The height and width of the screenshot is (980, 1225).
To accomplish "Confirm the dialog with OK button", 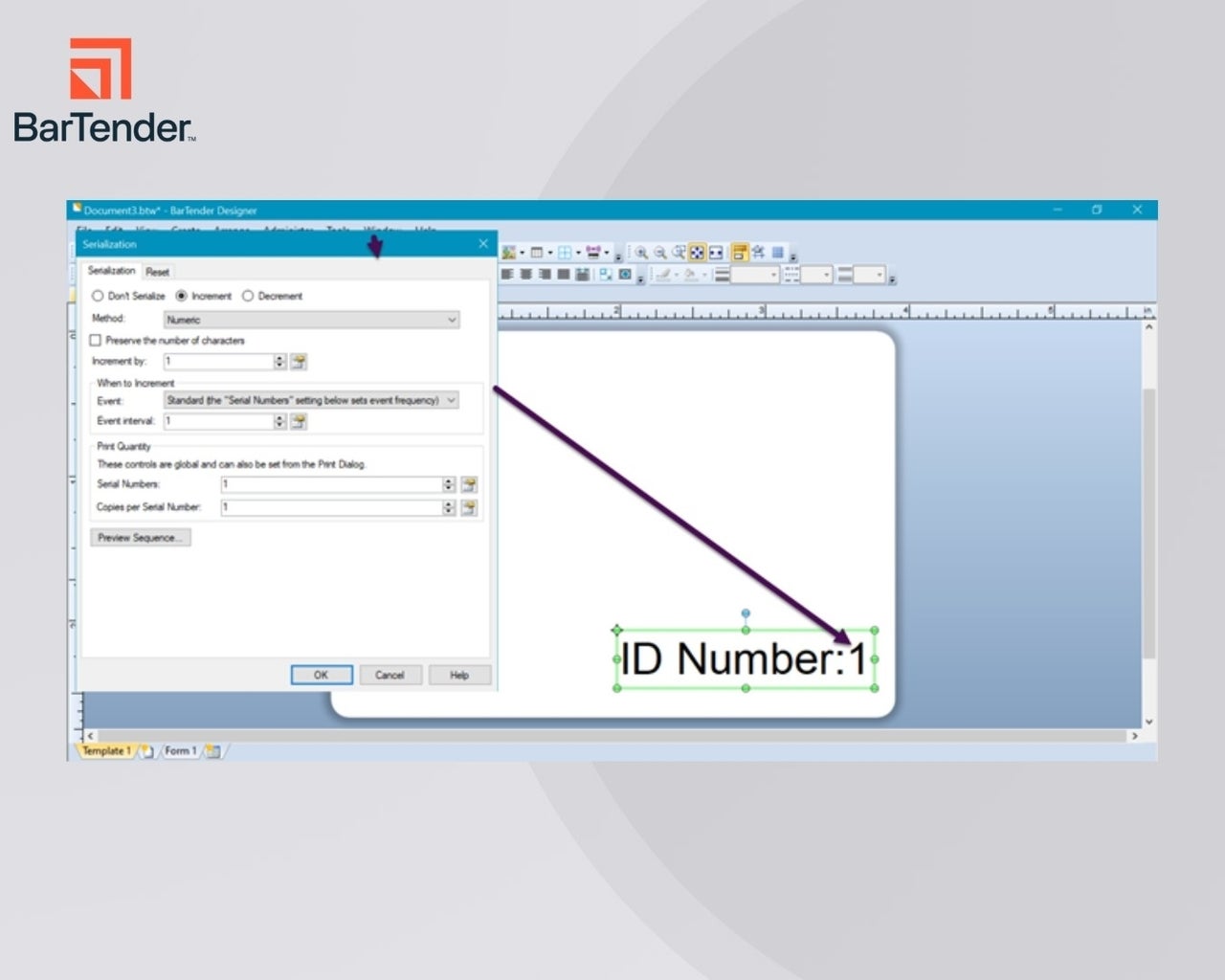I will tap(321, 675).
